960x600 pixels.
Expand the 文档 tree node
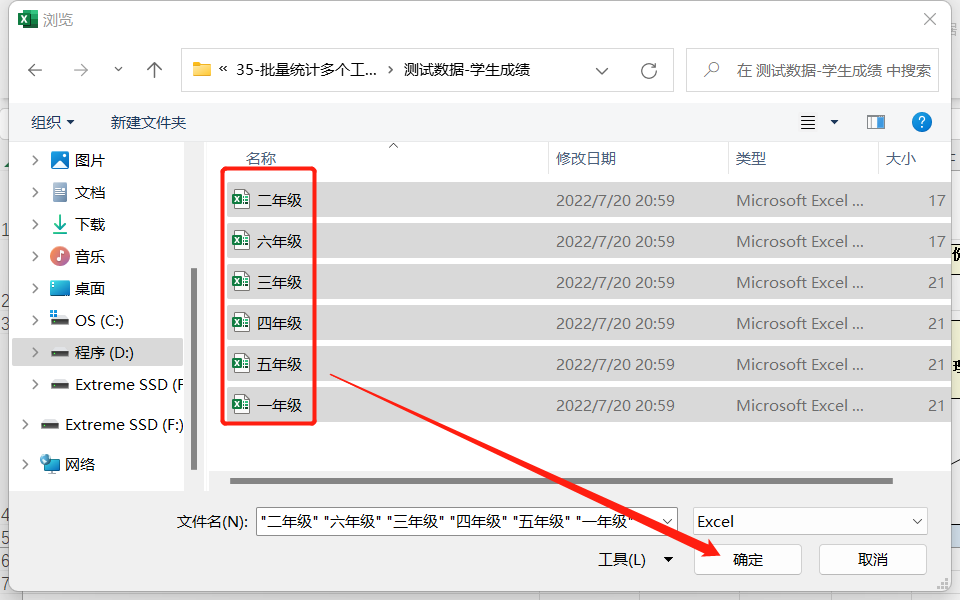click(35, 192)
